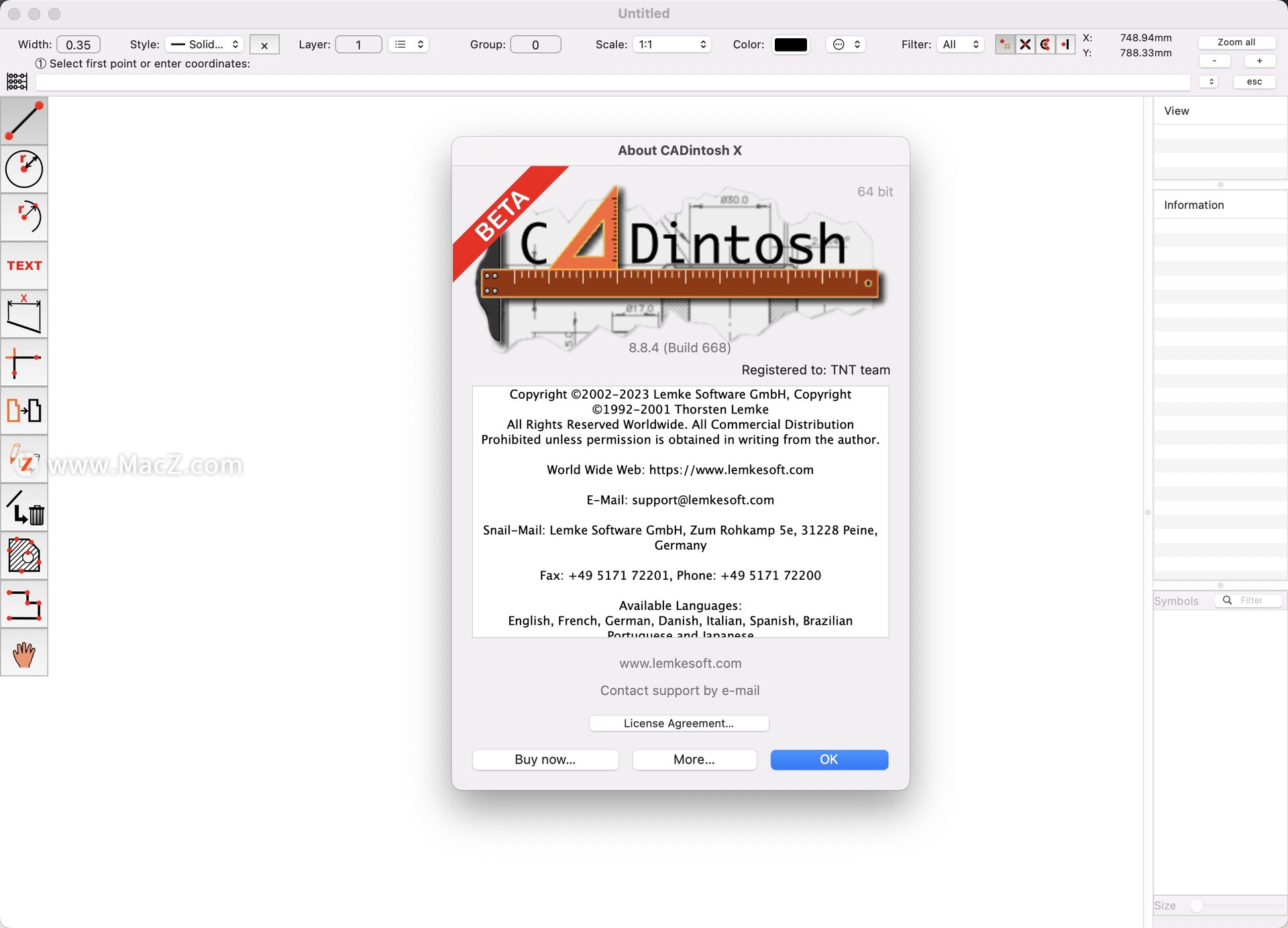Select the Dimension measurement tool

[x=24, y=314]
